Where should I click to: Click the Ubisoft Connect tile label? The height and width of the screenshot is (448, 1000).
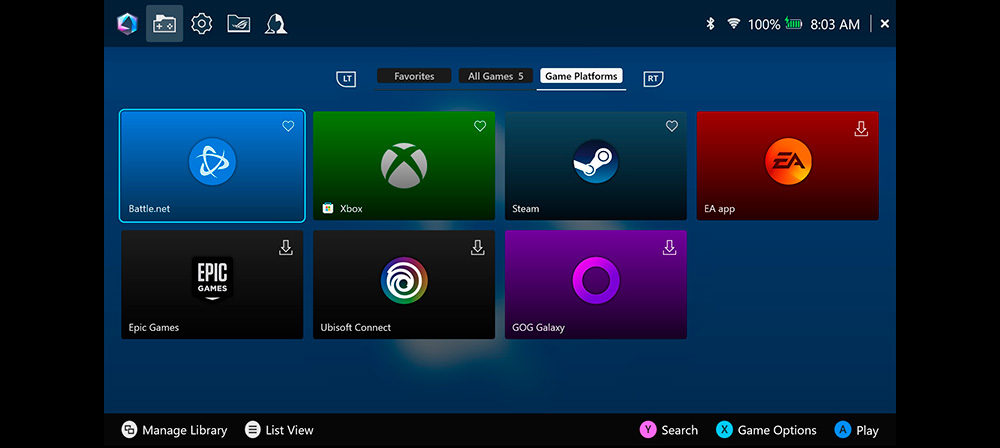coord(355,327)
